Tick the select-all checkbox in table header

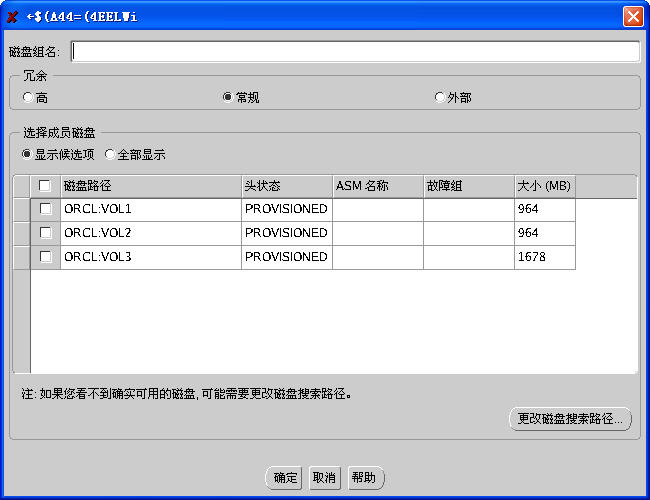point(45,185)
